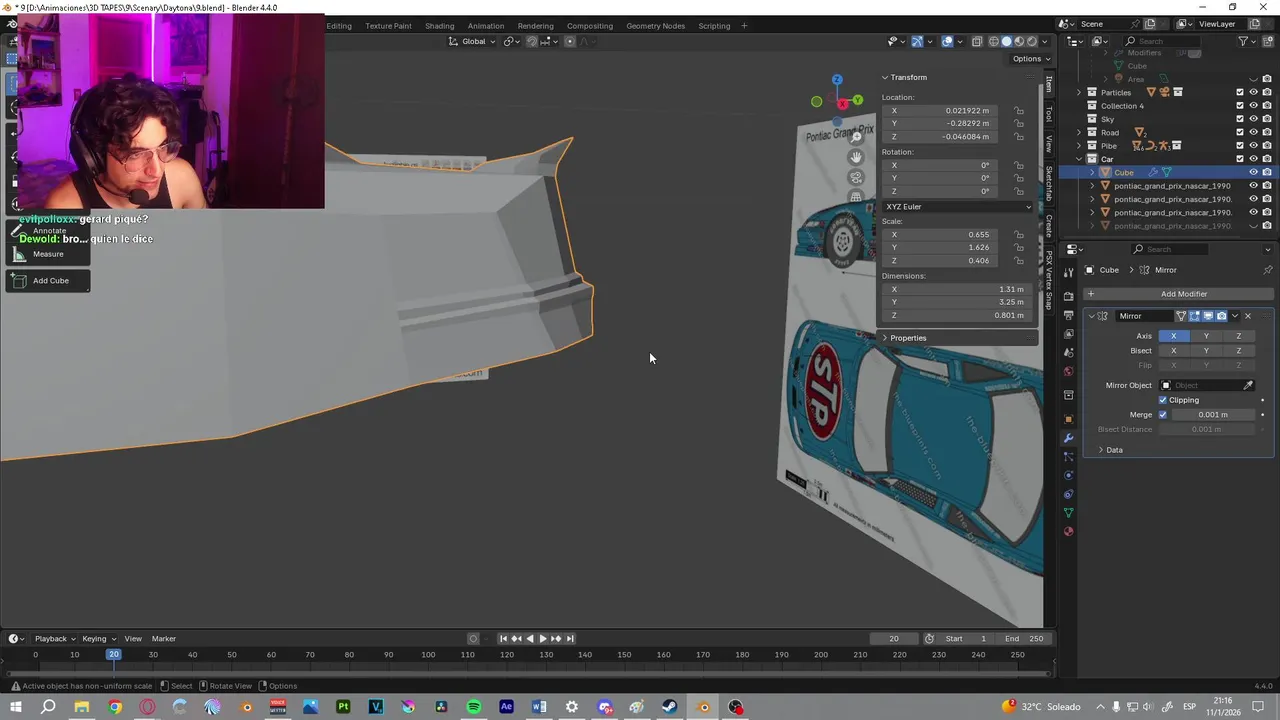Viewport: 1280px width, 720px height.
Task: Uncheck the Clipping checkbox
Action: coord(1163,400)
